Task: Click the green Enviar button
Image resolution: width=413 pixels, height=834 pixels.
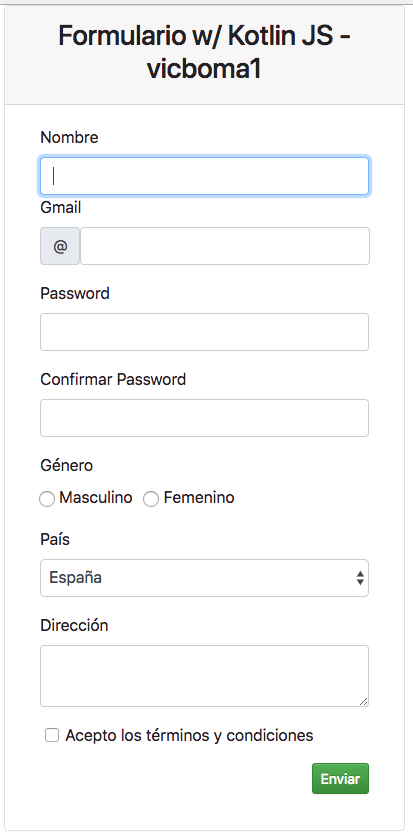Action: coord(340,779)
